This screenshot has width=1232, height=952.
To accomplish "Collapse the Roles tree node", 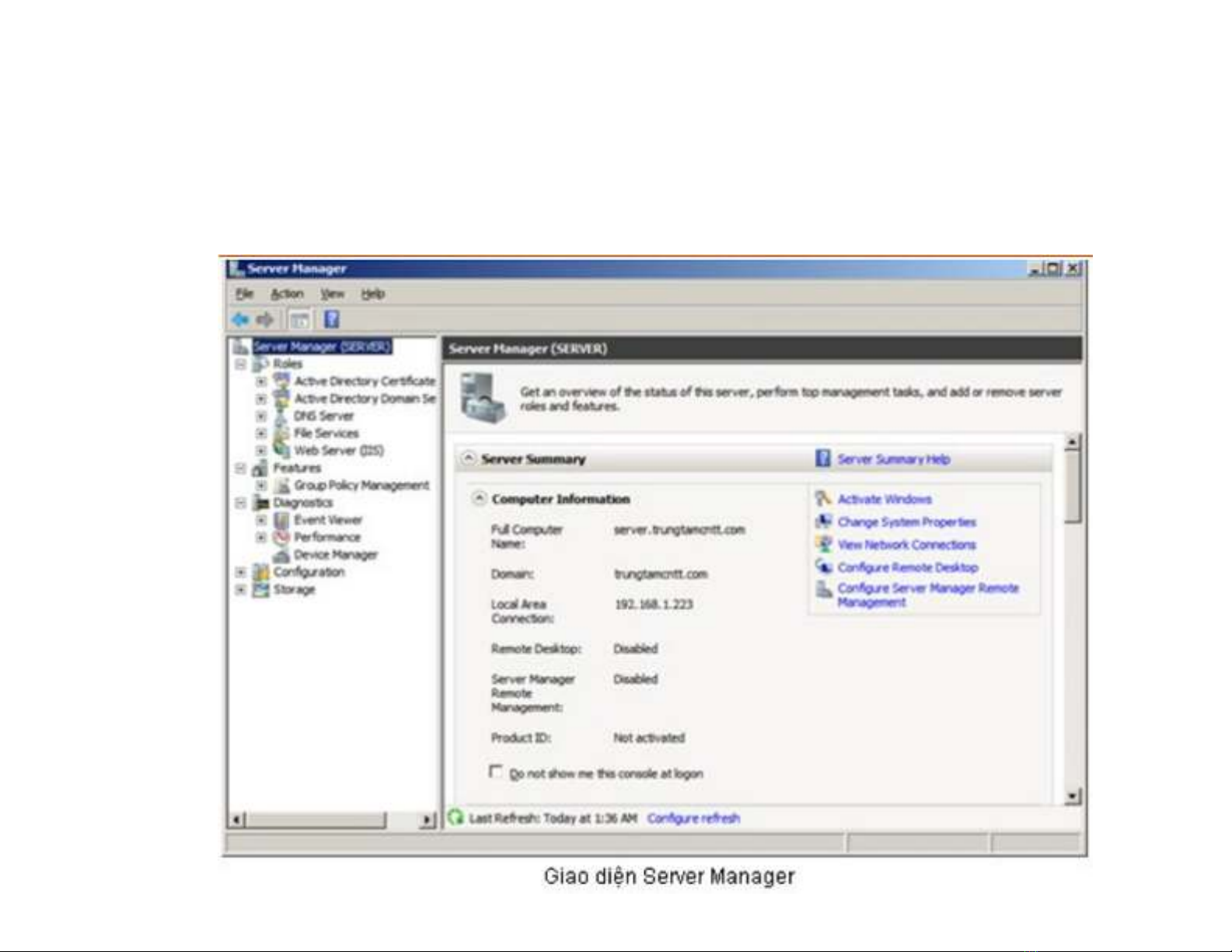I will [241, 364].
